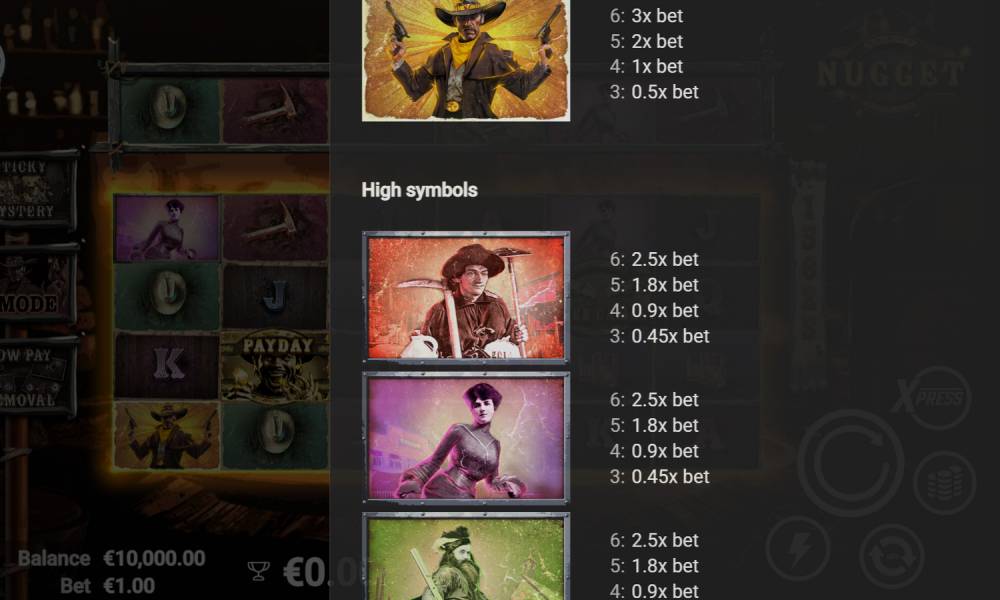The height and width of the screenshot is (600, 1000).
Task: Click the trophy win icon
Action: click(258, 570)
